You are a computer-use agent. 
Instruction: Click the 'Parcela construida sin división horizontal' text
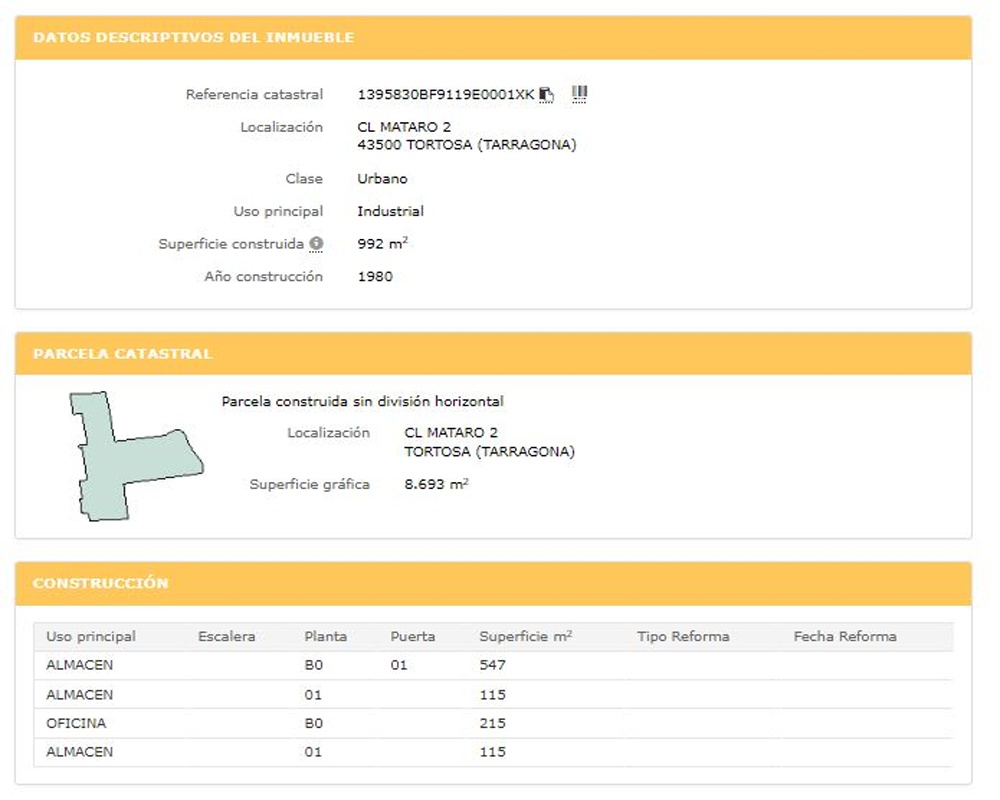(x=362, y=402)
